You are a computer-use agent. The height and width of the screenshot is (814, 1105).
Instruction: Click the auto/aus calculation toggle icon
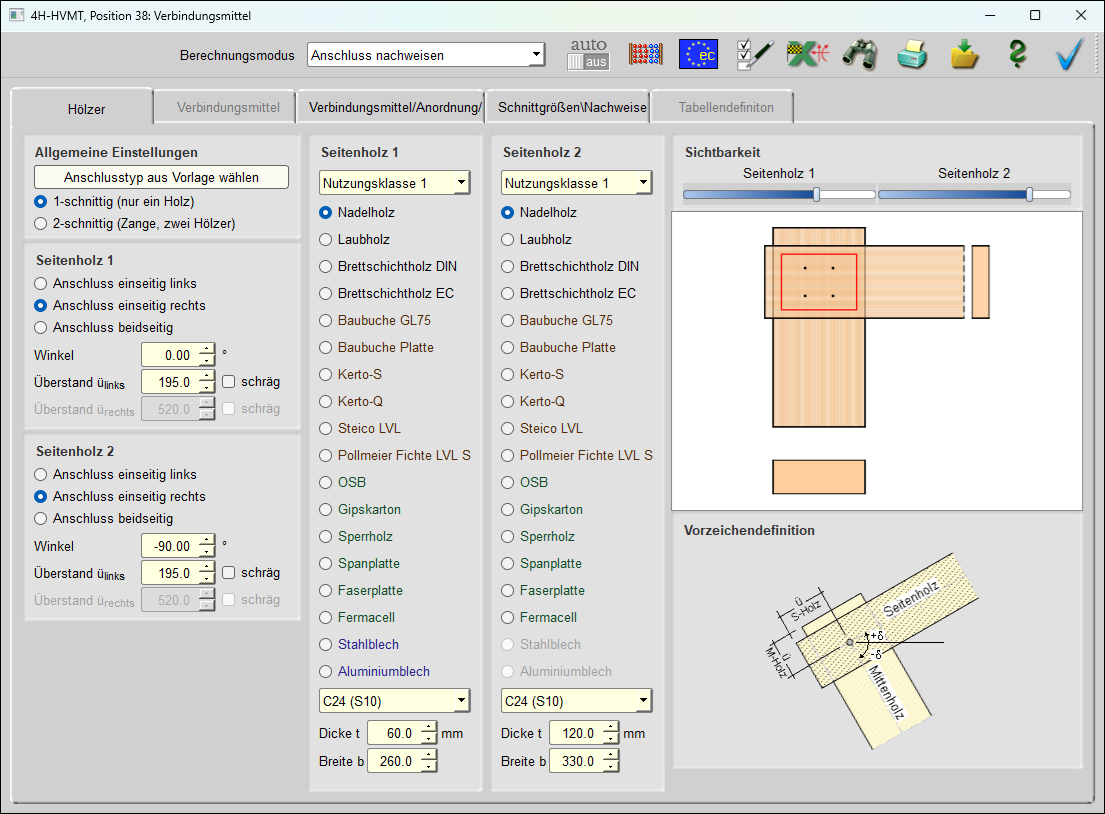(588, 54)
